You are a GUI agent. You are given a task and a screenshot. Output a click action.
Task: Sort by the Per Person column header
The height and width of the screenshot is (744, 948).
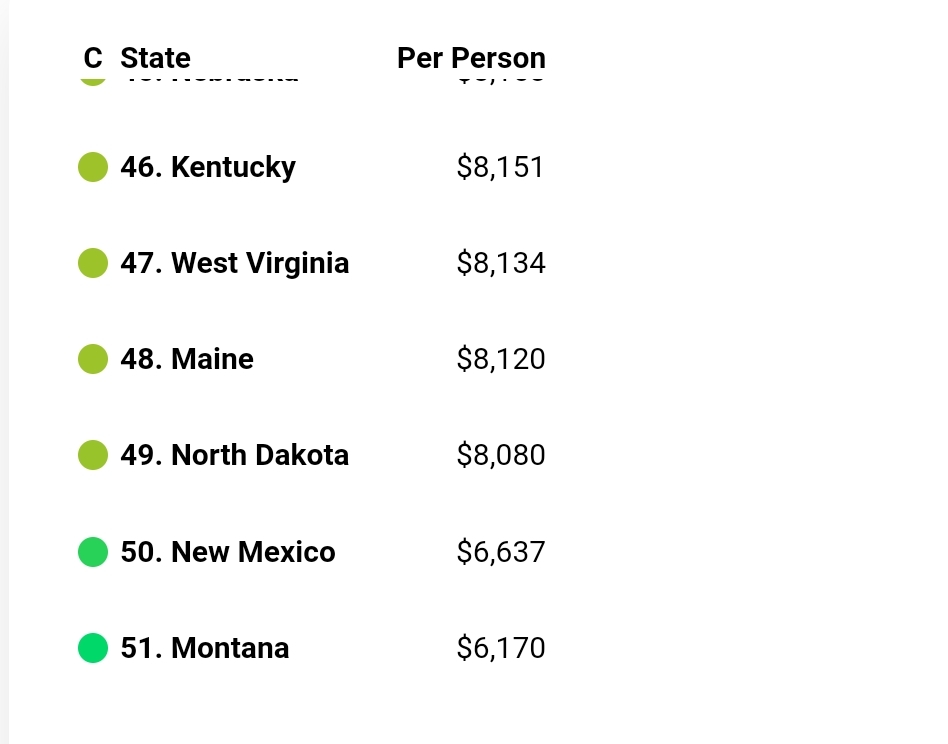click(x=471, y=58)
